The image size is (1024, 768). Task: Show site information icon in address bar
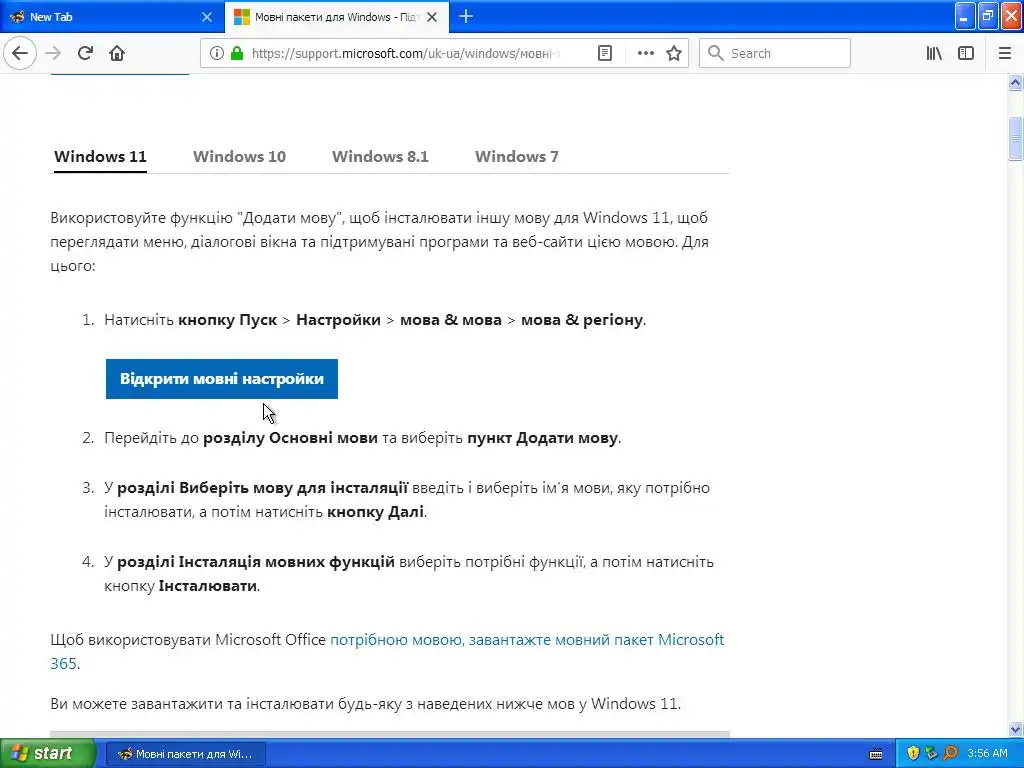216,54
